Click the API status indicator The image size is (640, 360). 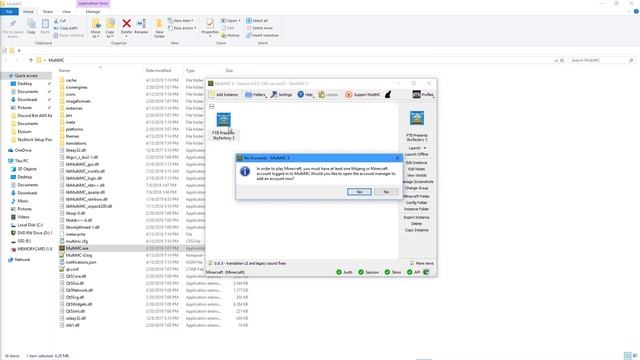(413, 272)
